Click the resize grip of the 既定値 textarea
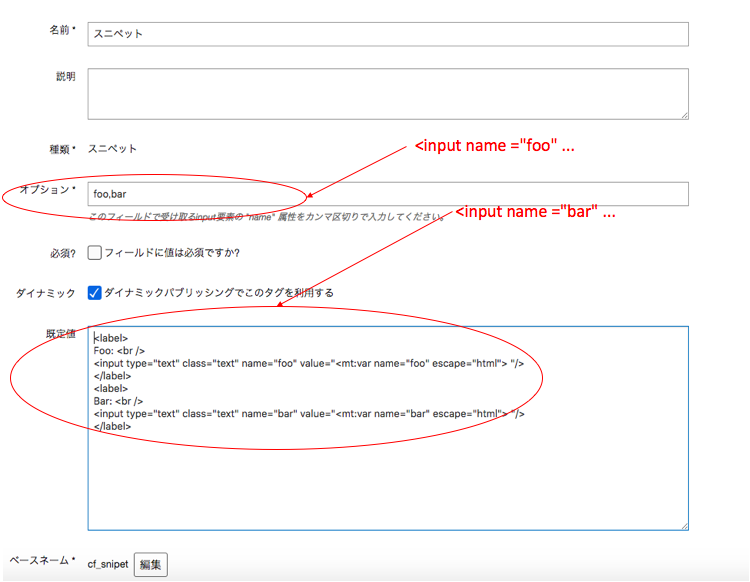The width and height of the screenshot is (750, 582). [x=684, y=526]
